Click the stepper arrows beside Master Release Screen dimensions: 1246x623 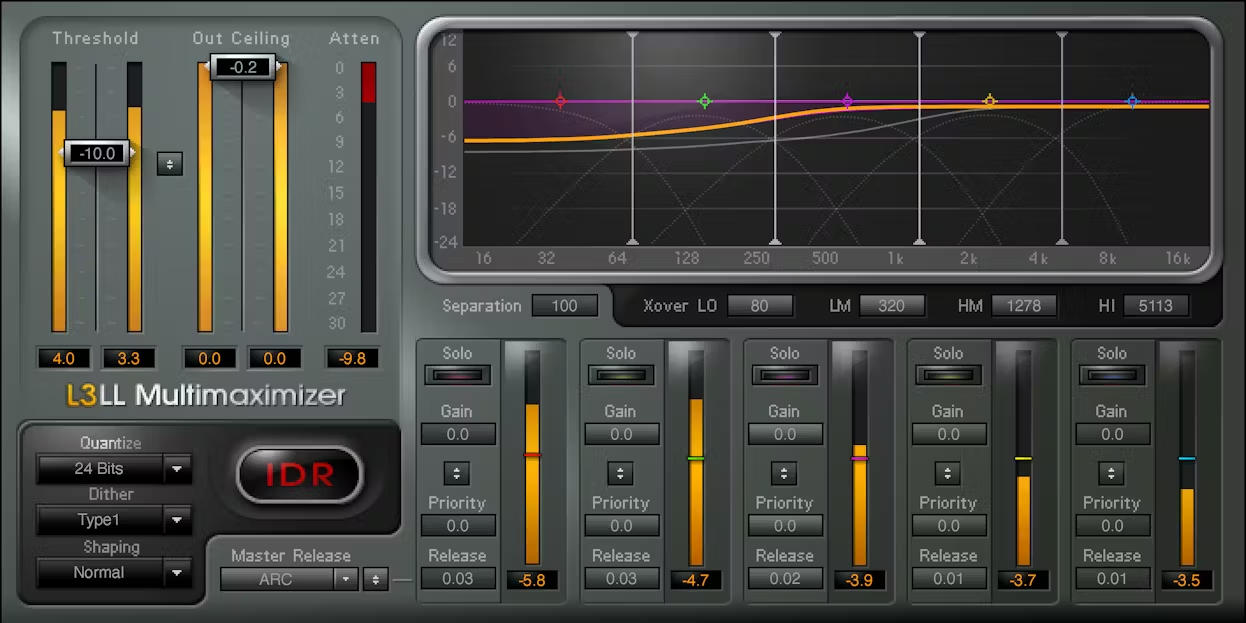375,579
